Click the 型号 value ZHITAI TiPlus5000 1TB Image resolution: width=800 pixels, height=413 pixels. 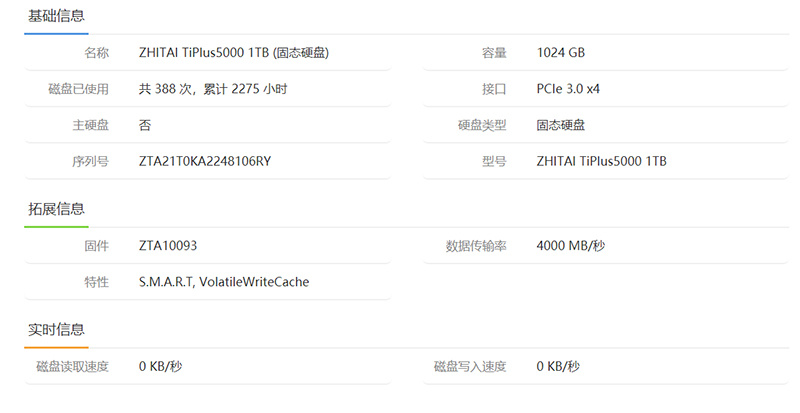(602, 161)
